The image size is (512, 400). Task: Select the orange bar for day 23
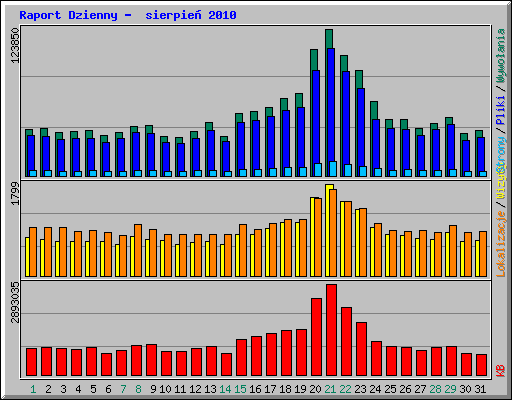pyautogui.click(x=363, y=243)
